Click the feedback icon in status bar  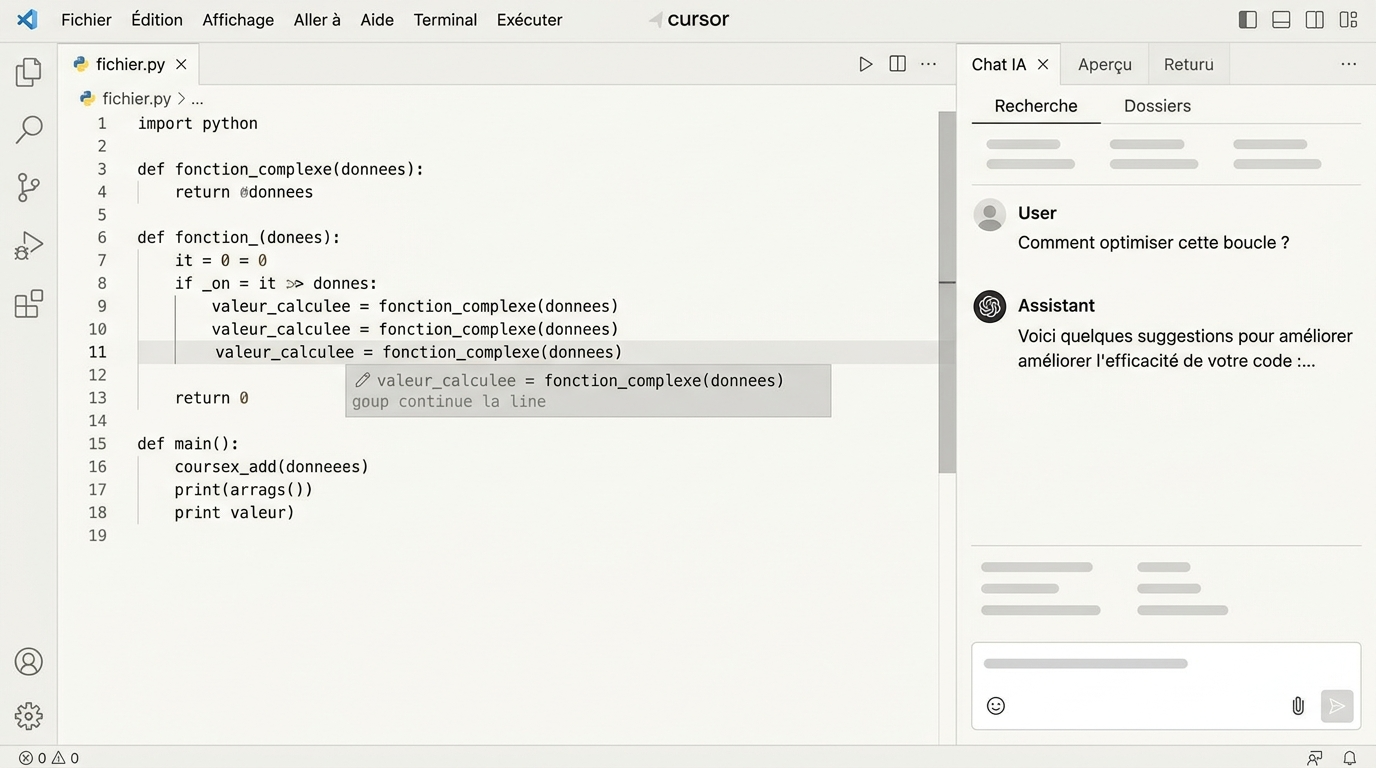click(1315, 758)
